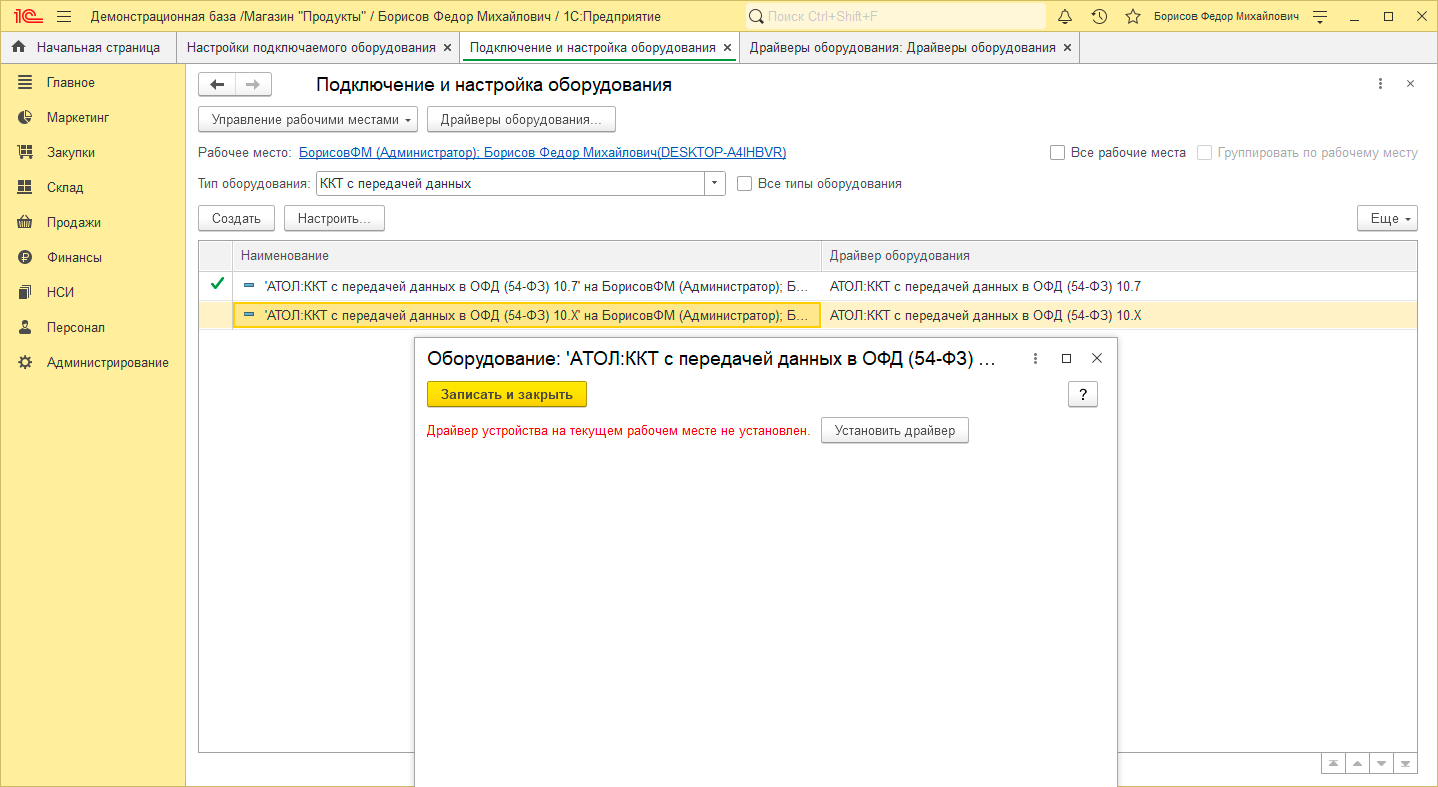Open the history clock icon
Viewport: 1438px width, 787px height.
1099,16
